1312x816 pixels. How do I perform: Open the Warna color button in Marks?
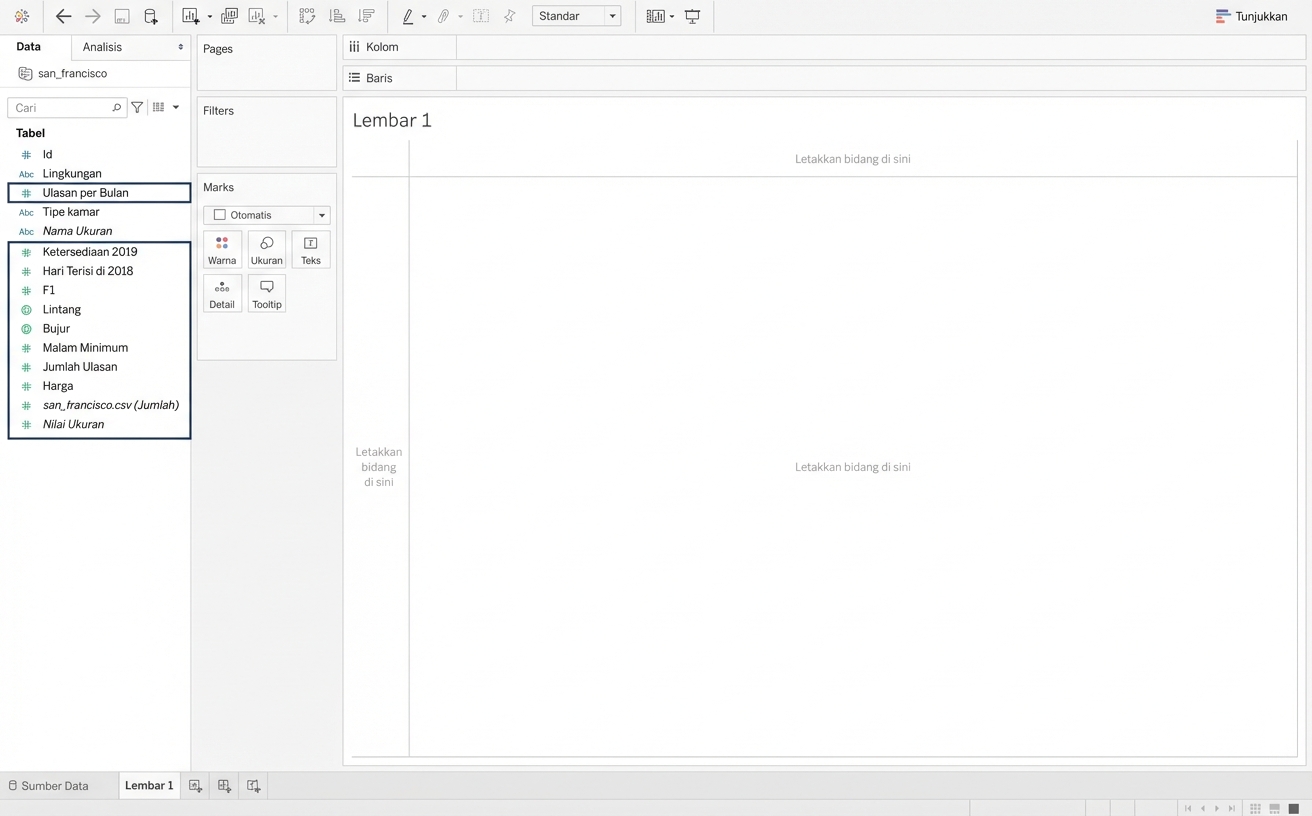(x=222, y=250)
